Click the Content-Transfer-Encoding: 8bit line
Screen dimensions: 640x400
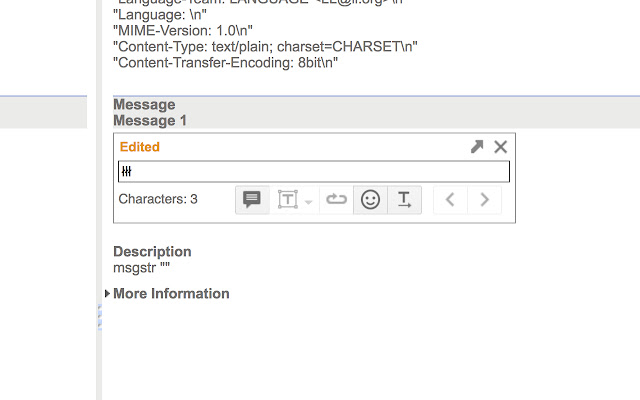[x=225, y=62]
